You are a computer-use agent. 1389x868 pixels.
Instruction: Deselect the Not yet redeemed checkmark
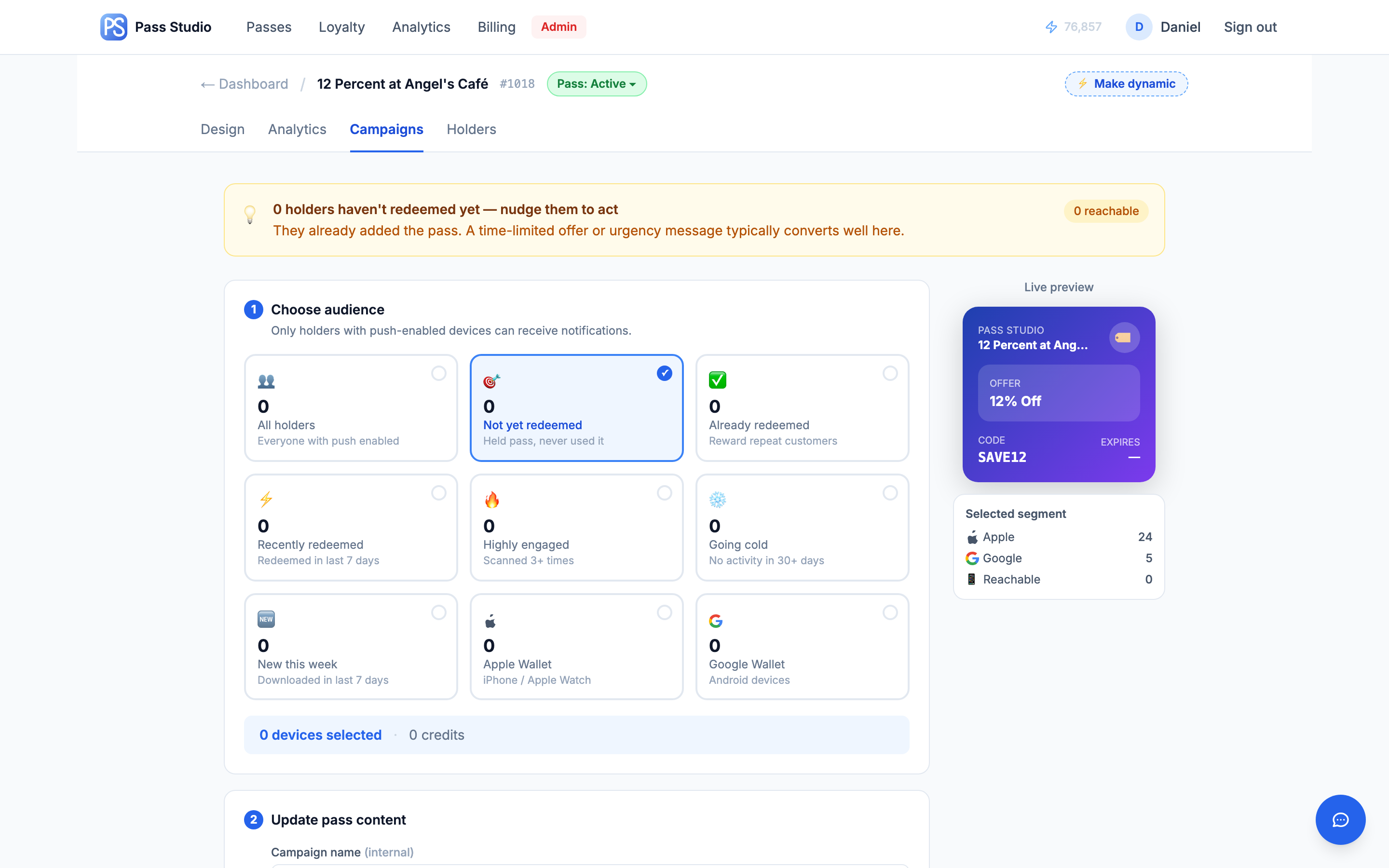pyautogui.click(x=664, y=374)
